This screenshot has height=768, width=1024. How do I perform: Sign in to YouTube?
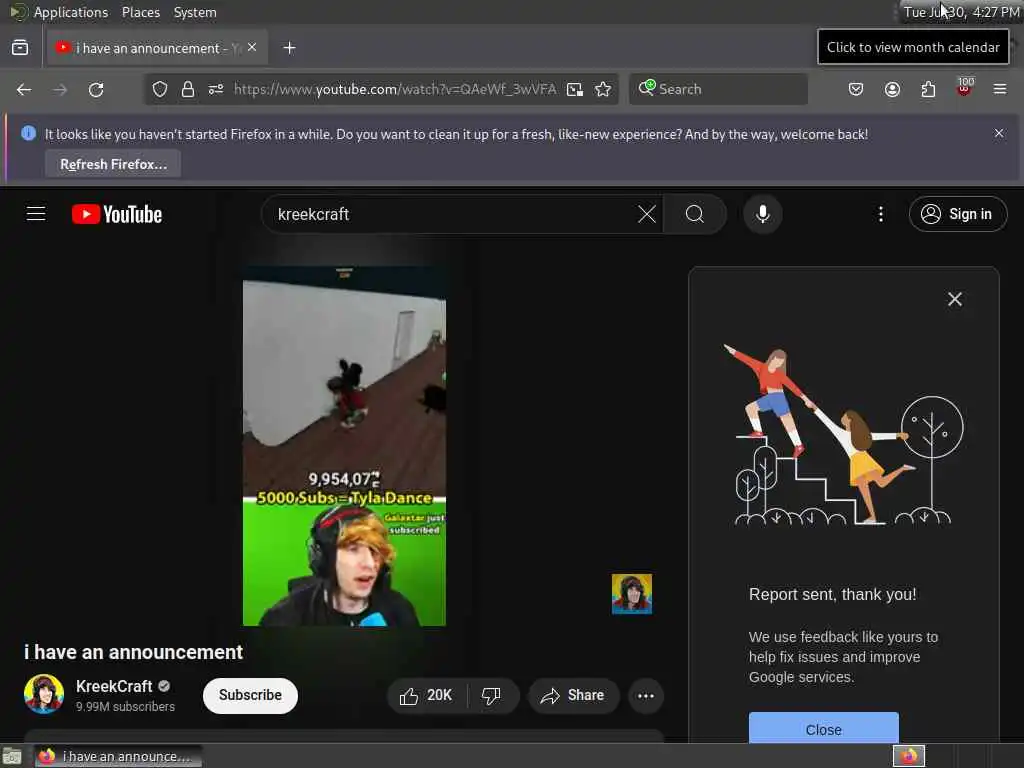(x=957, y=214)
